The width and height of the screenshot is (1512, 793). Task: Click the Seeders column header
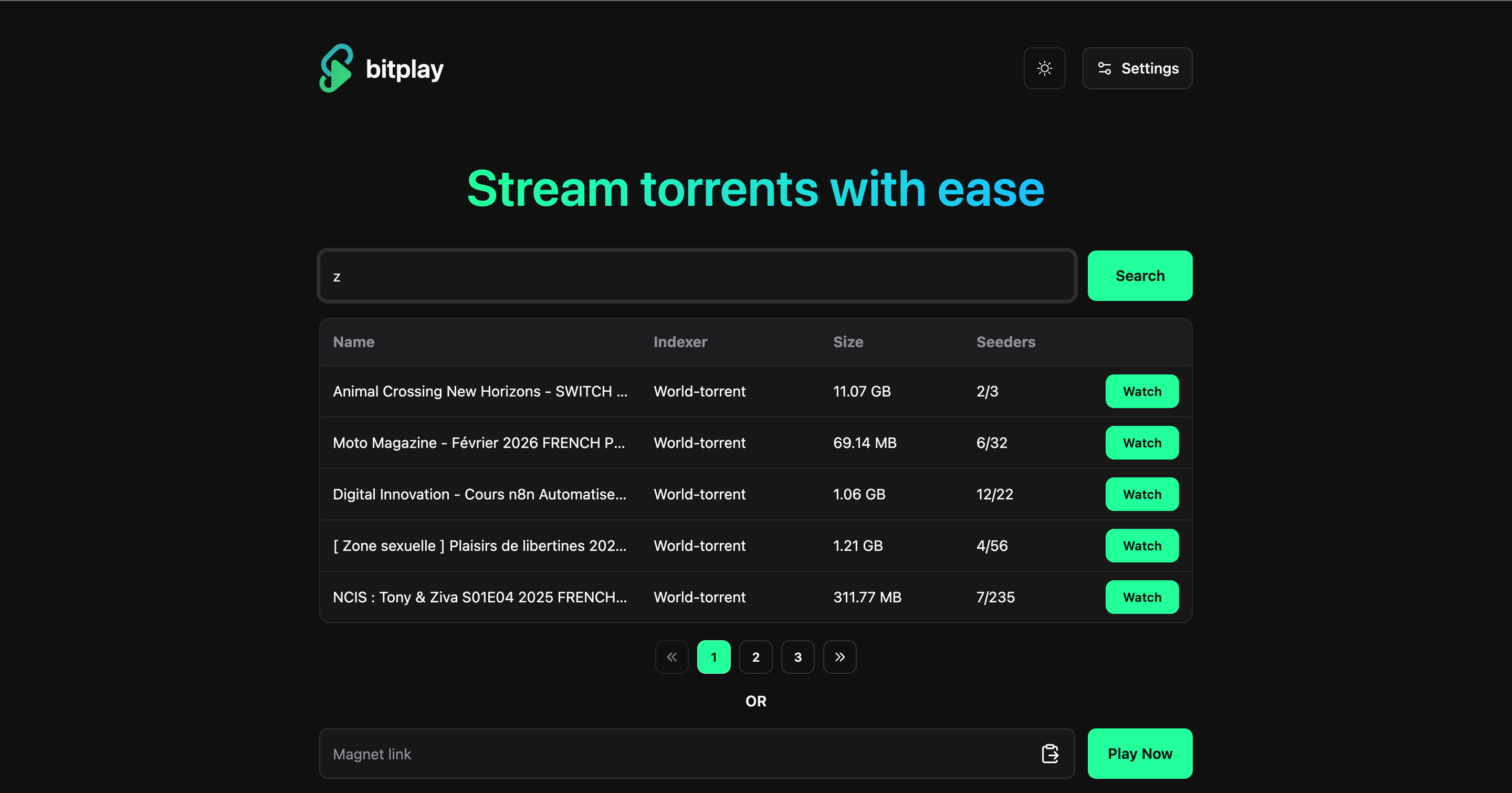[x=1005, y=342]
